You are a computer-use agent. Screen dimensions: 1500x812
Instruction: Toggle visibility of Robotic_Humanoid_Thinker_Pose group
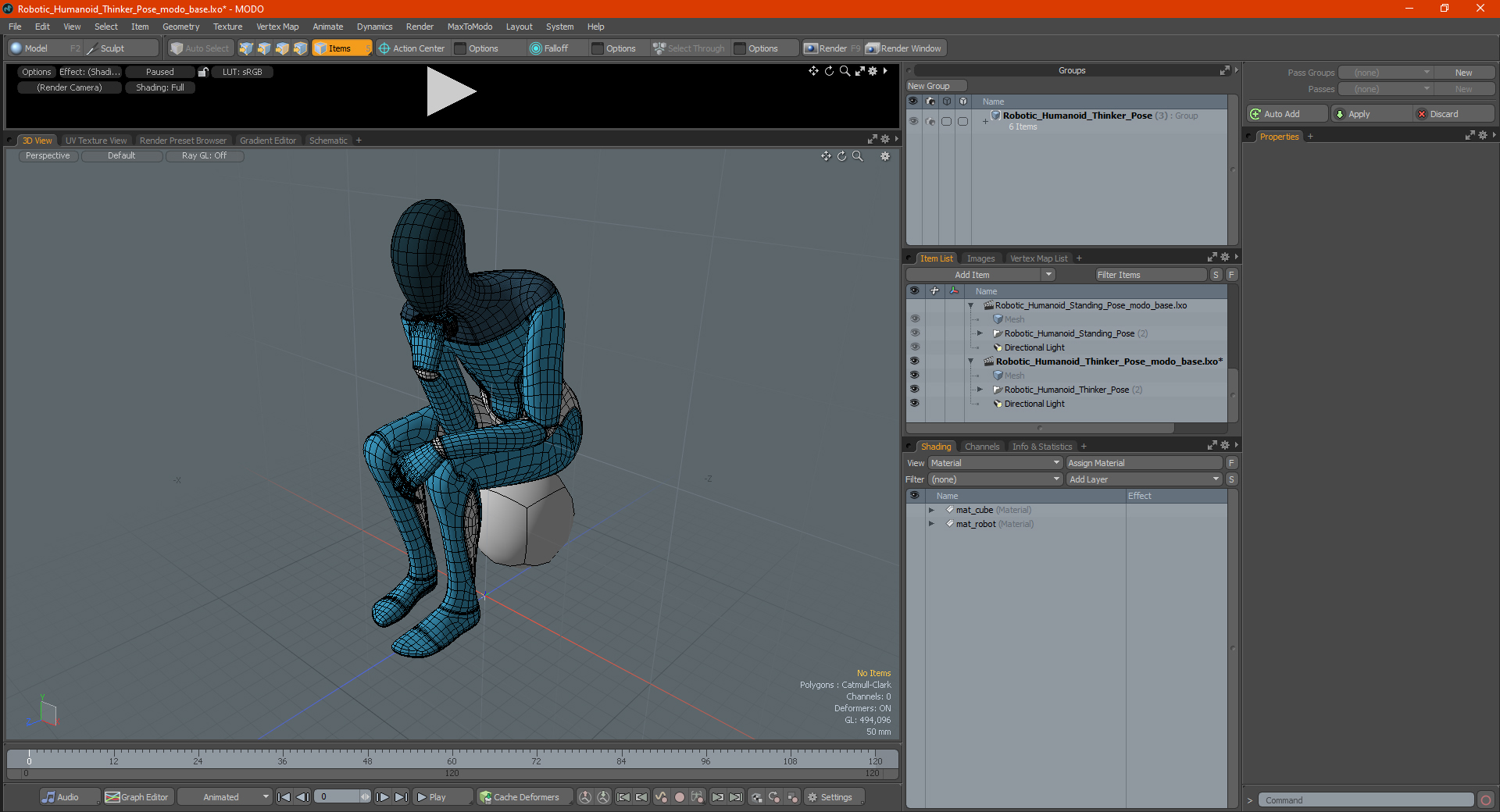[913, 121]
